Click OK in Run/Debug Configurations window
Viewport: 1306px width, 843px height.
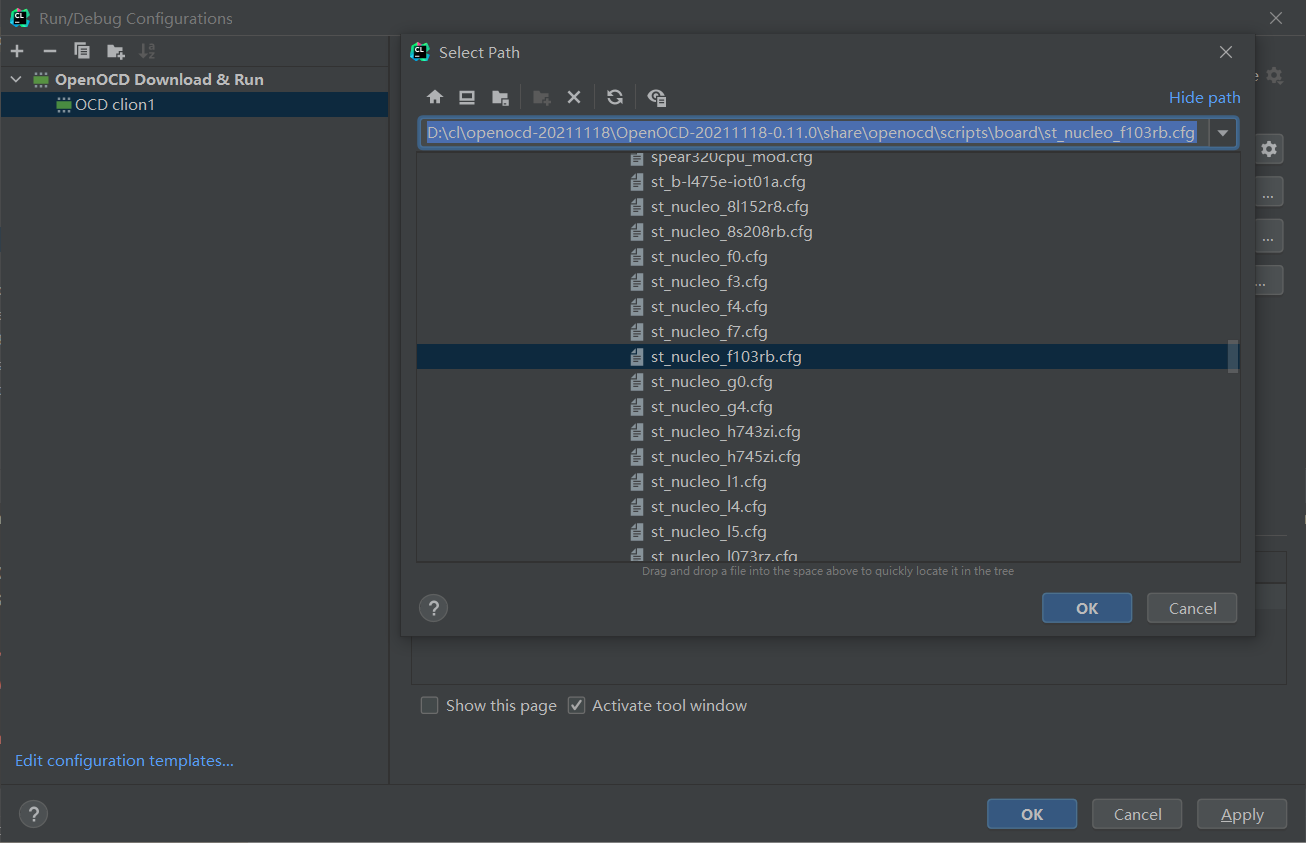[x=1032, y=814]
